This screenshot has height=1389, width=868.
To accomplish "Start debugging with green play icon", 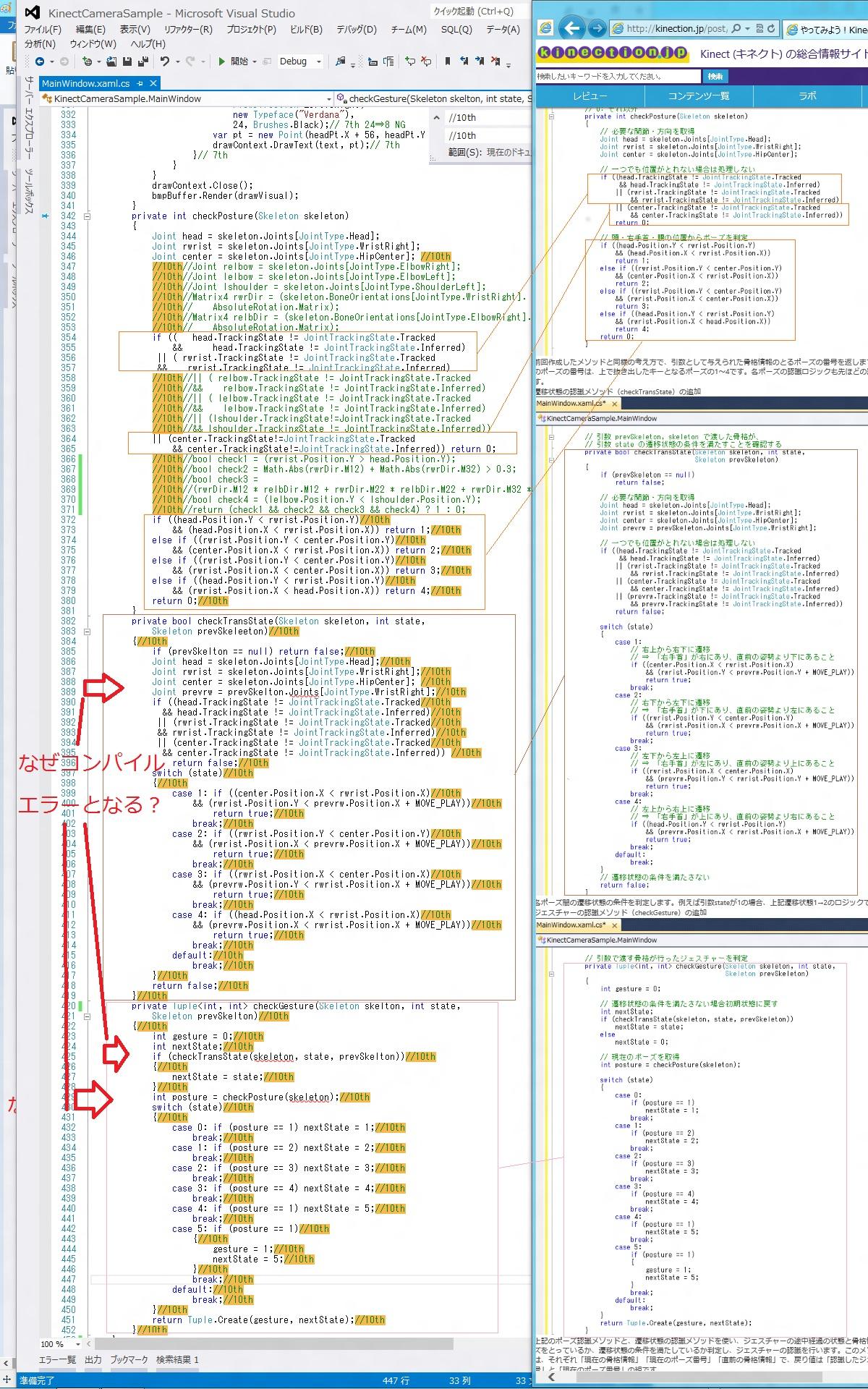I will tap(222, 61).
